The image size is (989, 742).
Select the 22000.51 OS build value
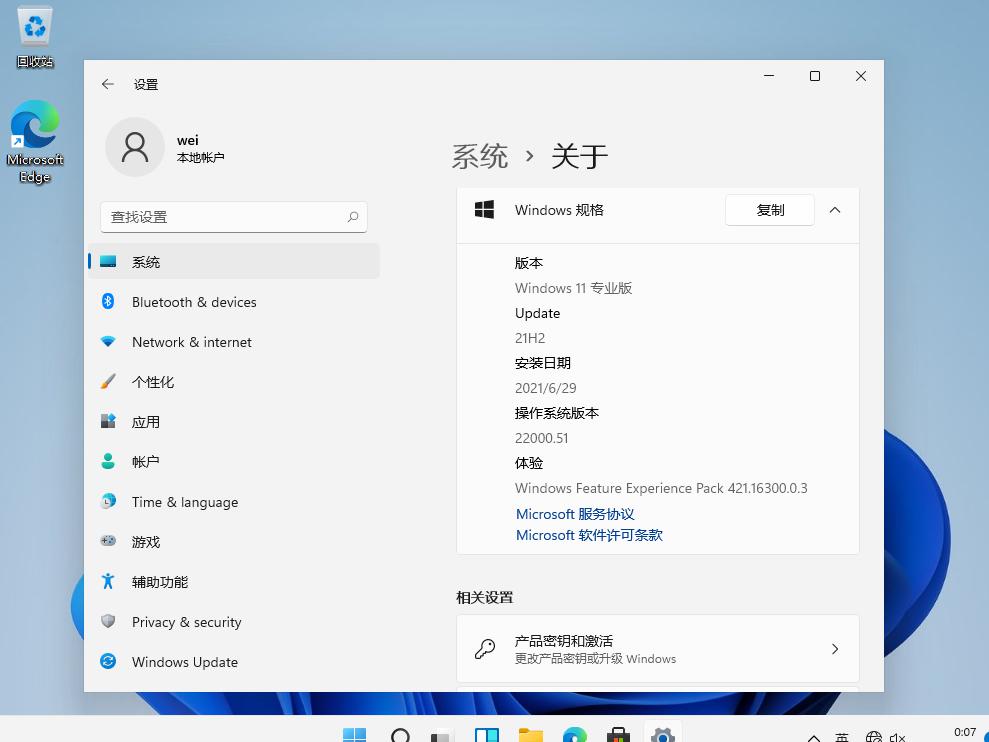click(x=541, y=438)
